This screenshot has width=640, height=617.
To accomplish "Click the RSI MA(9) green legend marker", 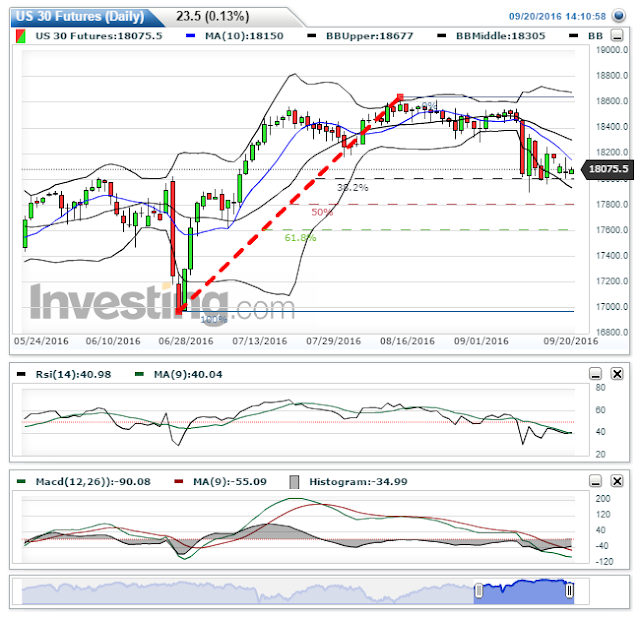I will 139,374.
